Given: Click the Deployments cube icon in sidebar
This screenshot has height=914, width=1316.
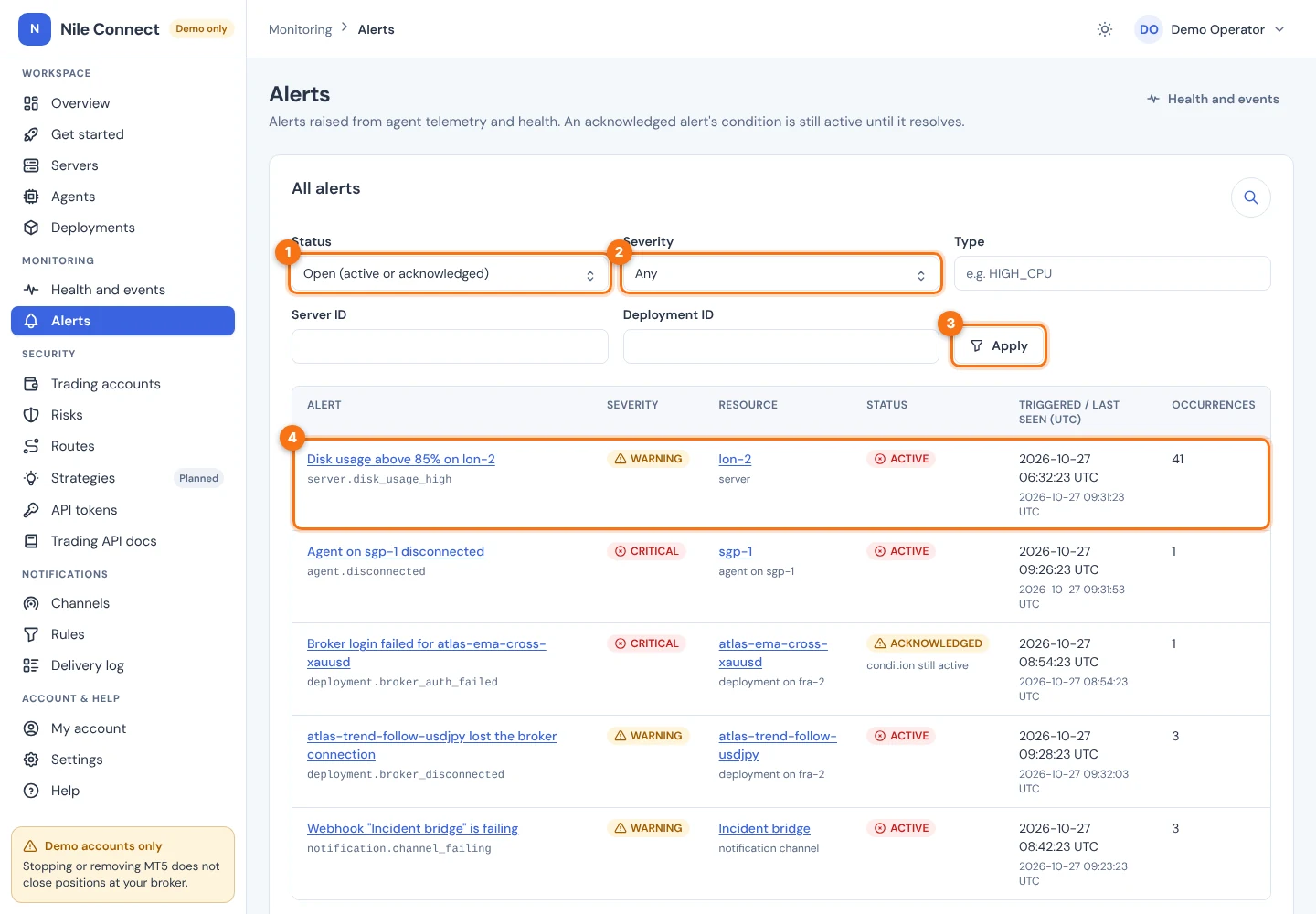Looking at the screenshot, I should point(31,228).
